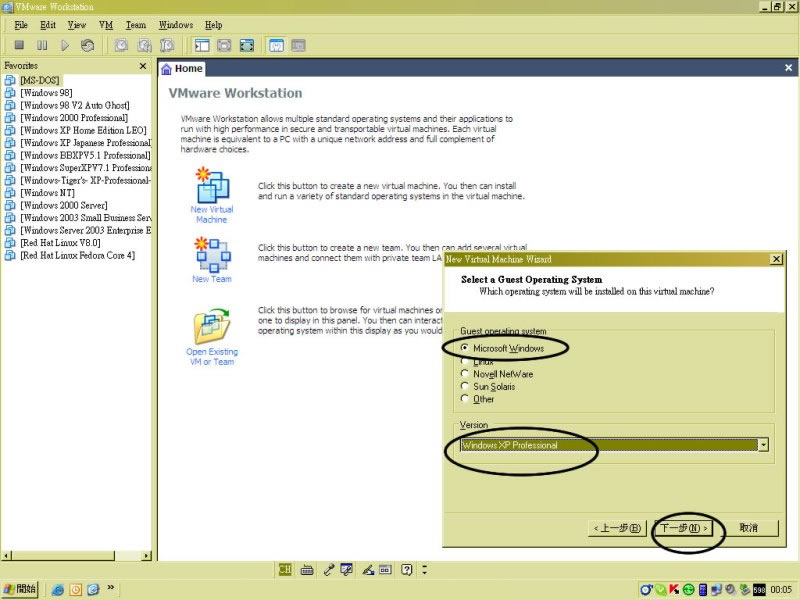Select the Novell NetWare radio button

[464, 373]
